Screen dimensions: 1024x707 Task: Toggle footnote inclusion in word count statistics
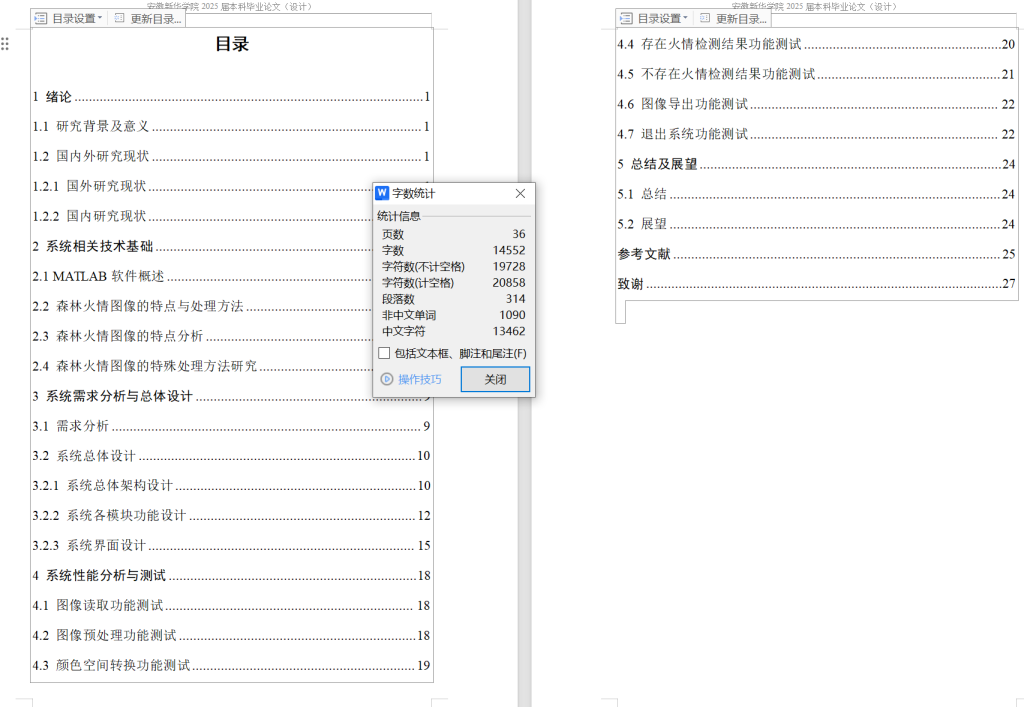click(x=385, y=354)
